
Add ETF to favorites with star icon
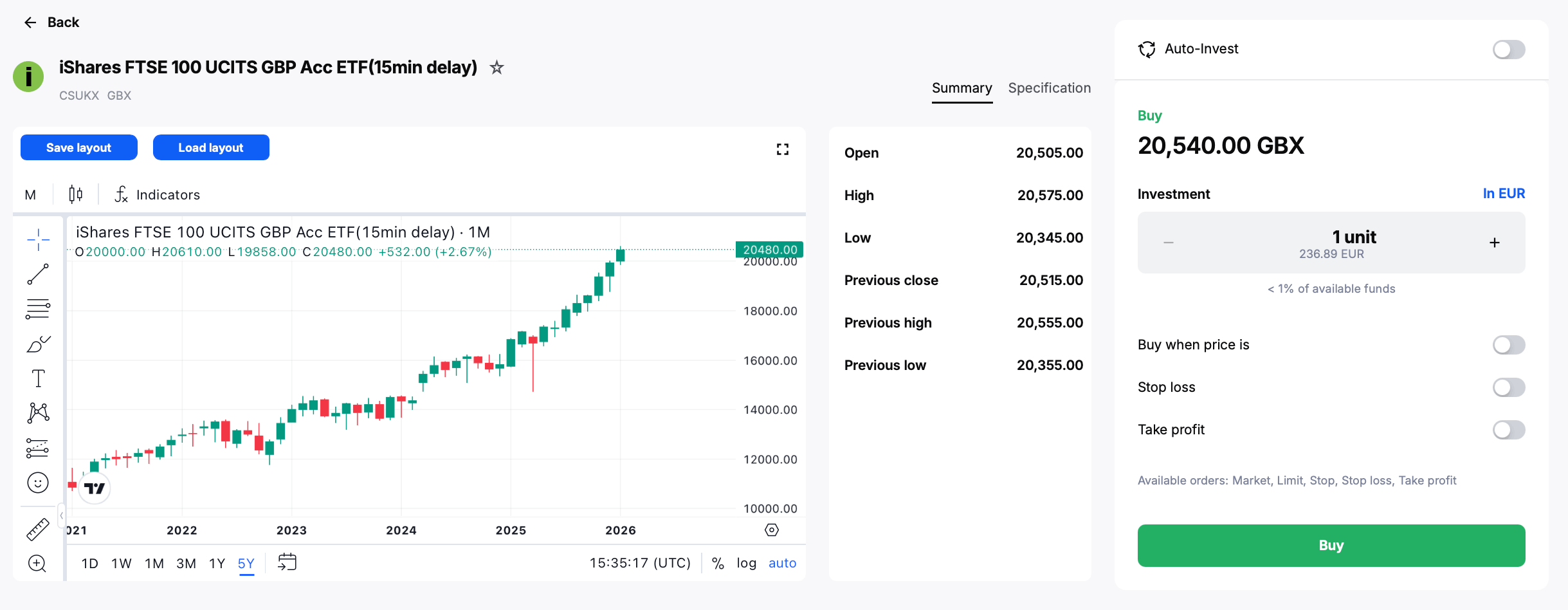pyautogui.click(x=497, y=67)
